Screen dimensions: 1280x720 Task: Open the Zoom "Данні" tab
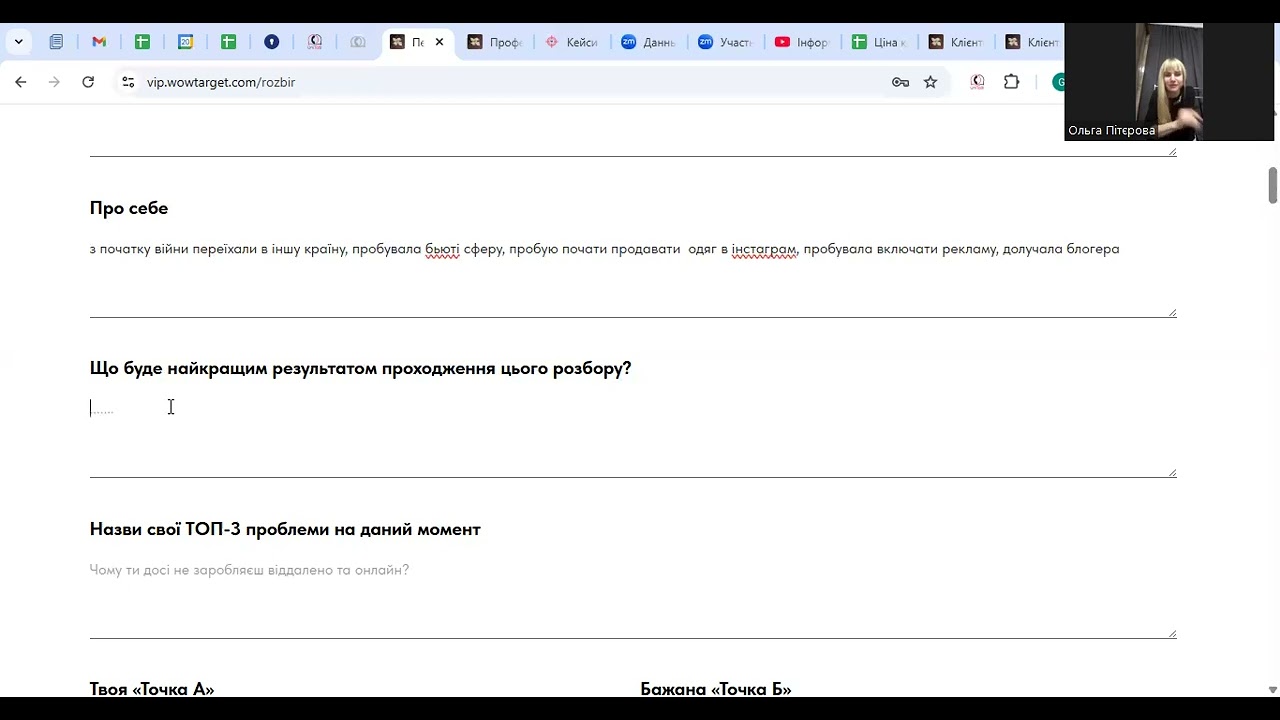click(649, 42)
